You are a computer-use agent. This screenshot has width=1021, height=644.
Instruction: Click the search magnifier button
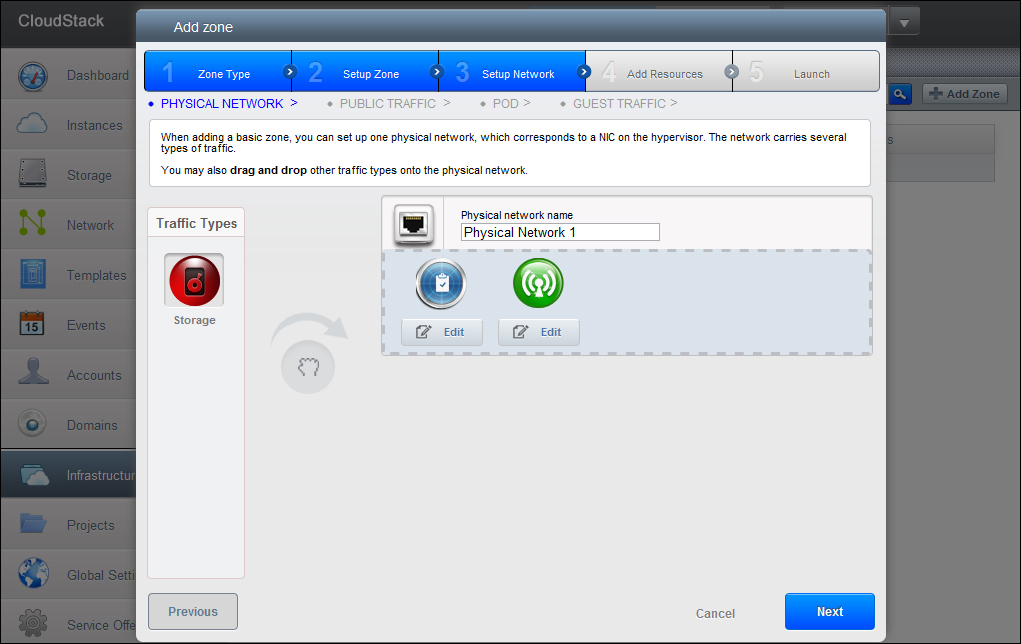pos(901,93)
